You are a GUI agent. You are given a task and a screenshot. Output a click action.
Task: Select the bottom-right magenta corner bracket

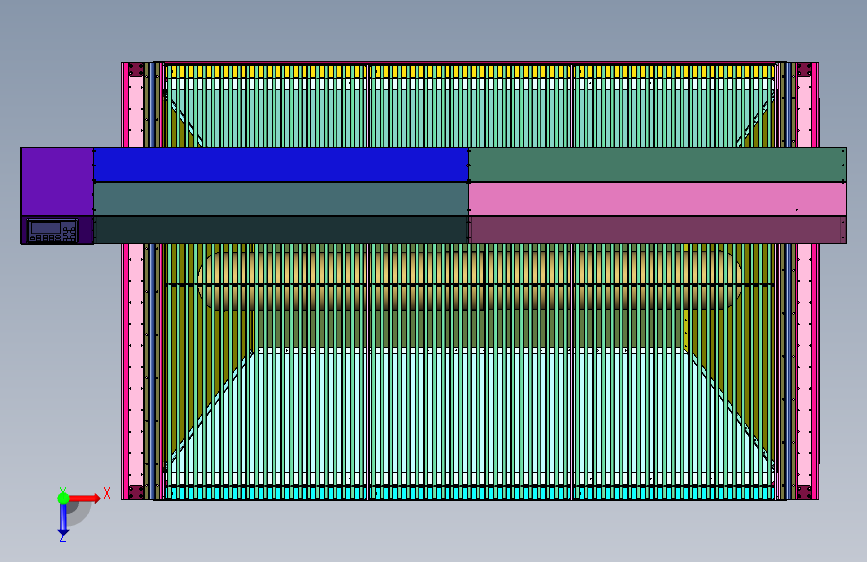[x=804, y=492]
